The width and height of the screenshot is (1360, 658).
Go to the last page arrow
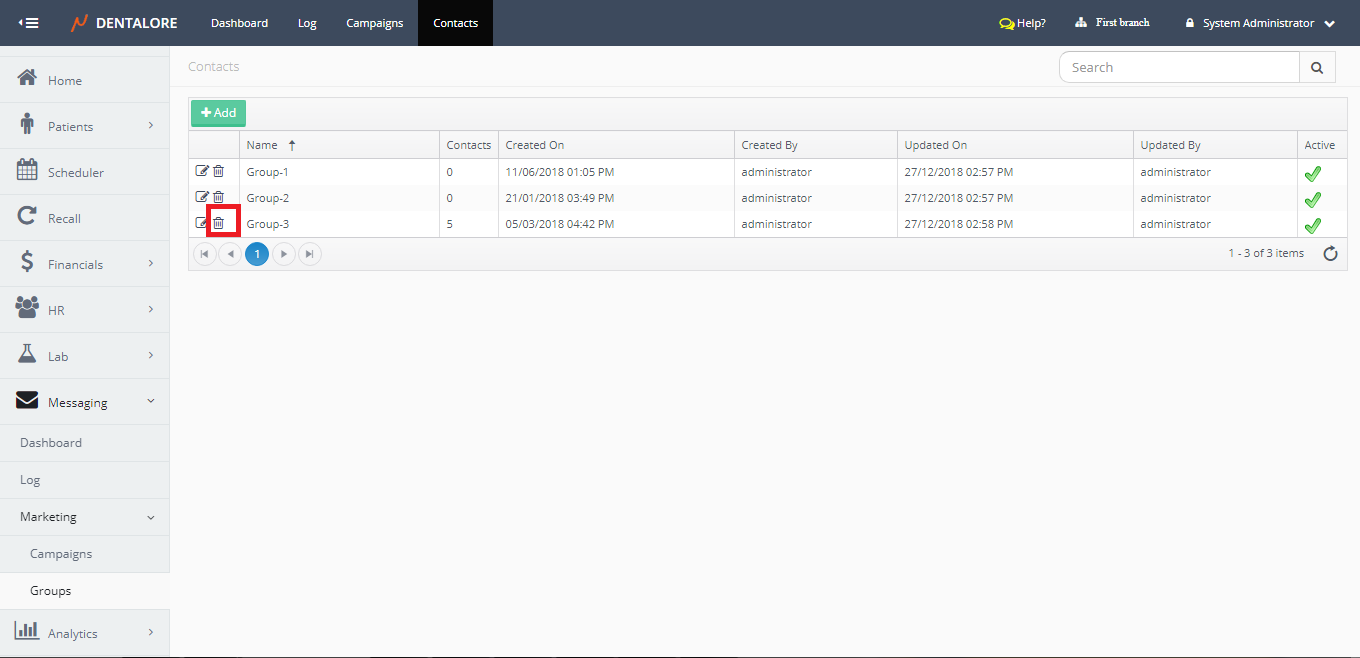pyautogui.click(x=310, y=254)
